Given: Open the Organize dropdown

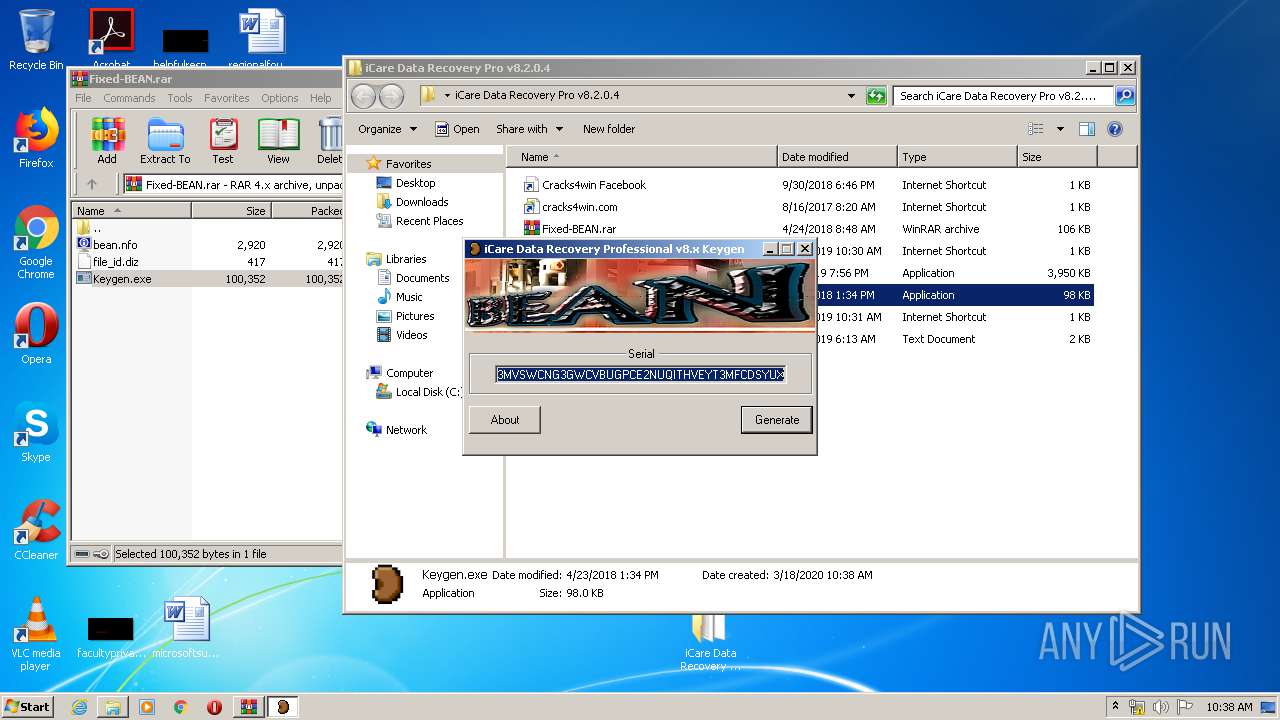Looking at the screenshot, I should tap(386, 129).
